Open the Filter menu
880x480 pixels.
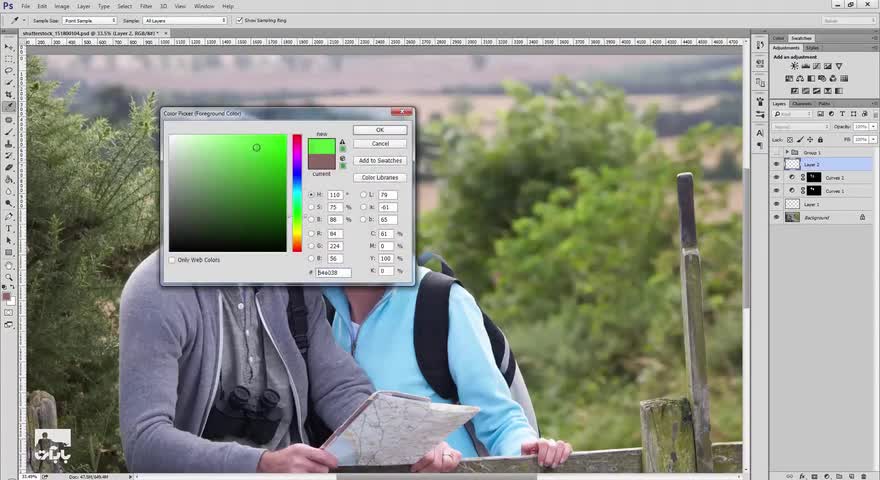tap(146, 6)
